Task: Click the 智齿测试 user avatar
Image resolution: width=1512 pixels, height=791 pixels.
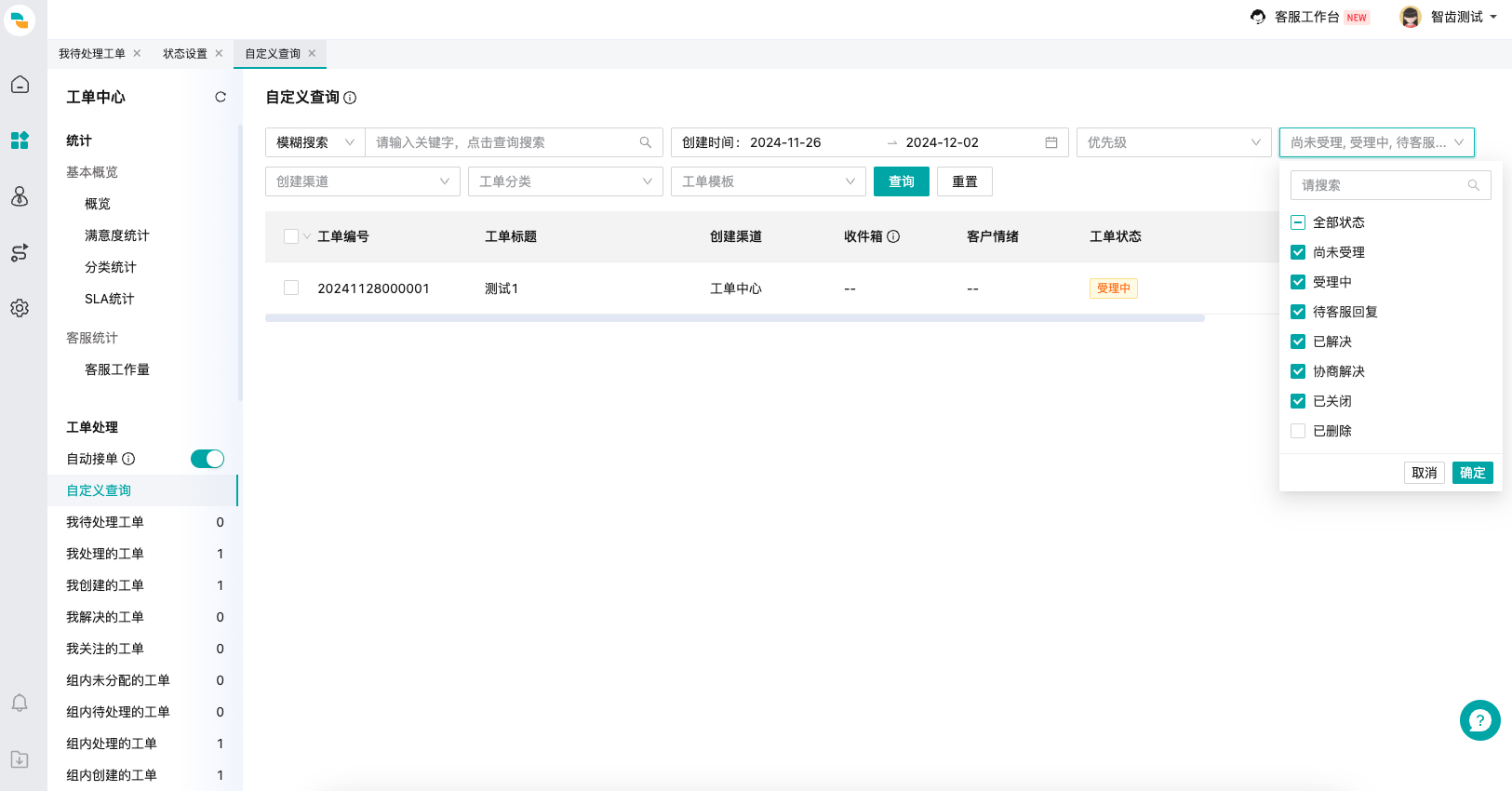Action: coord(1411,17)
